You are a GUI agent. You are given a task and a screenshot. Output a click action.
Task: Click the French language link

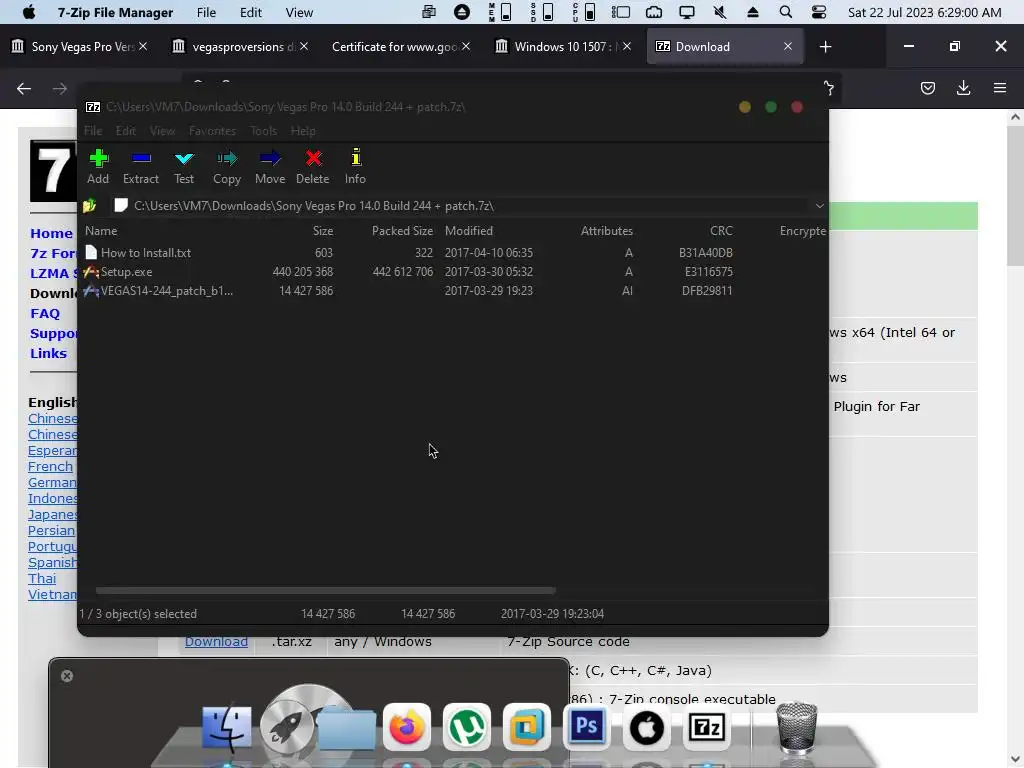point(50,466)
